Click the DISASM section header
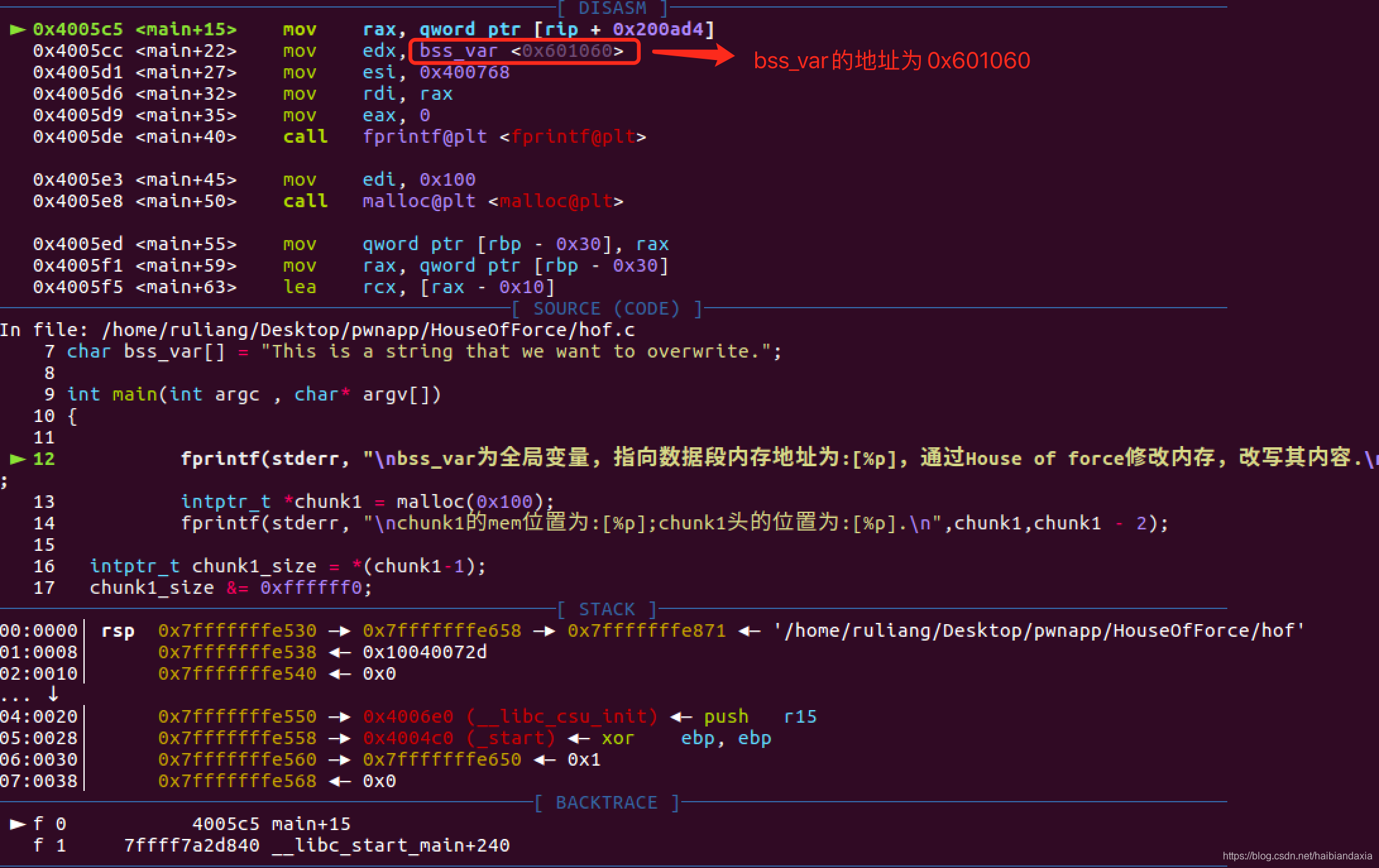This screenshot has width=1379, height=868. pyautogui.click(x=612, y=8)
